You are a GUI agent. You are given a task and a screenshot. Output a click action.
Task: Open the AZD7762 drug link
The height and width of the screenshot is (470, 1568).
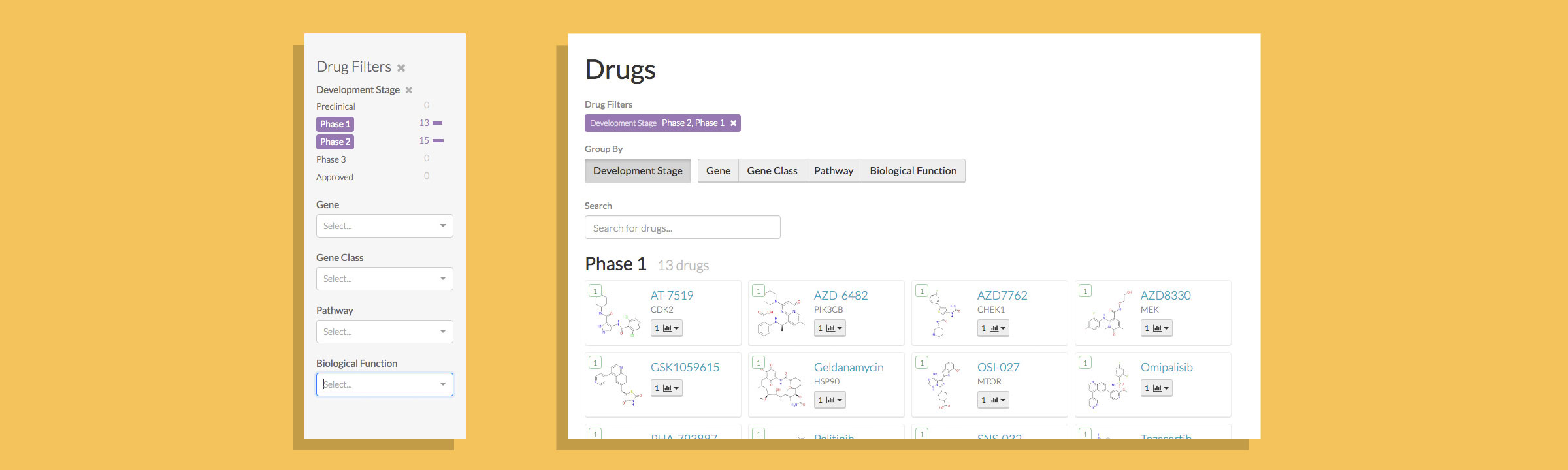tap(1002, 296)
